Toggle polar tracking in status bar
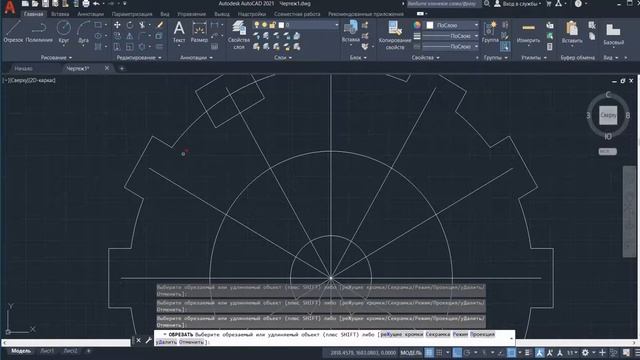640x360 pixels. tap(467, 353)
